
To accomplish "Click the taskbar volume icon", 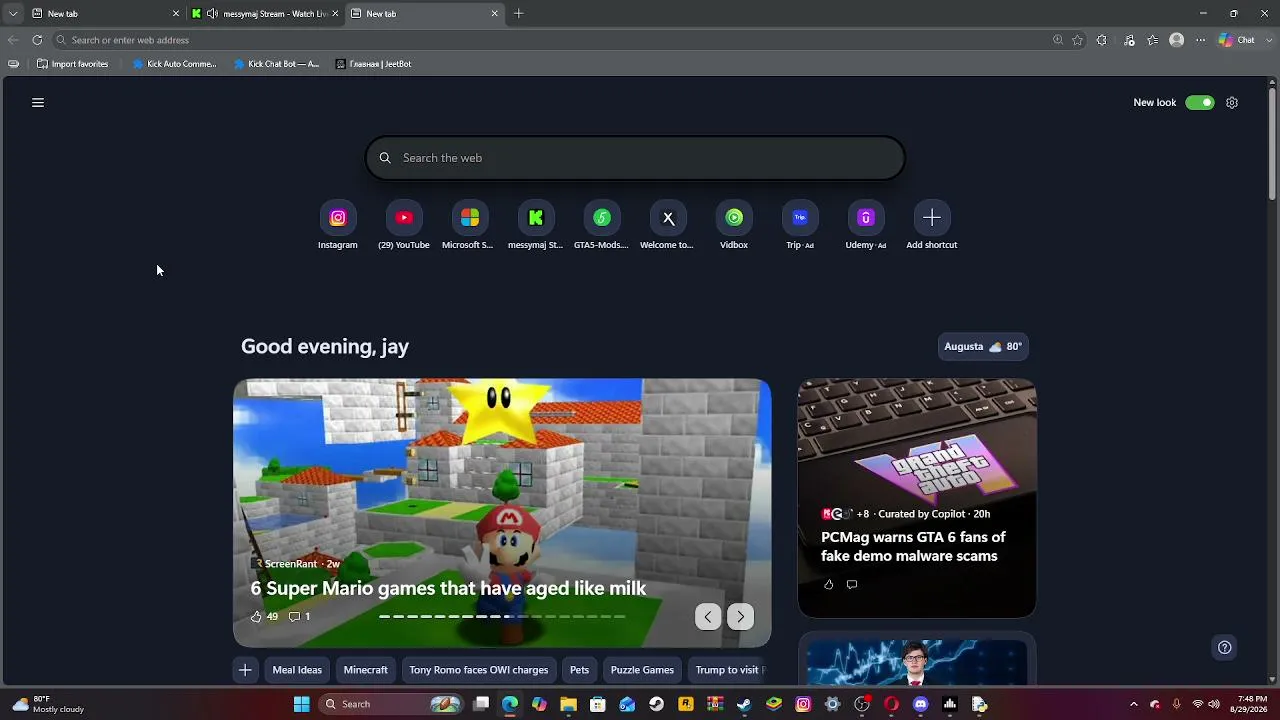I will click(1214, 704).
